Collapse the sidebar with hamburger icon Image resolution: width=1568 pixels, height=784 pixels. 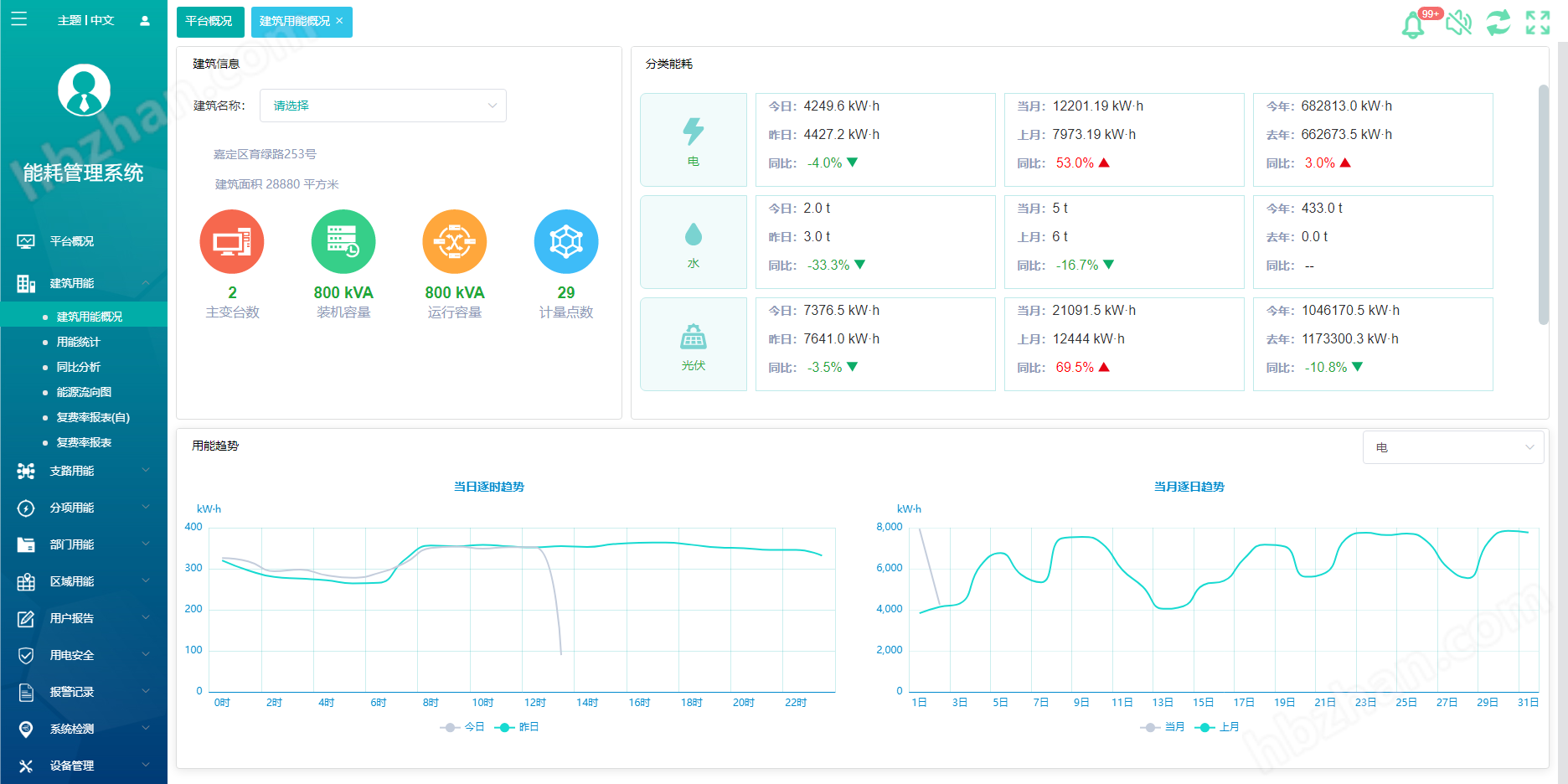(18, 19)
